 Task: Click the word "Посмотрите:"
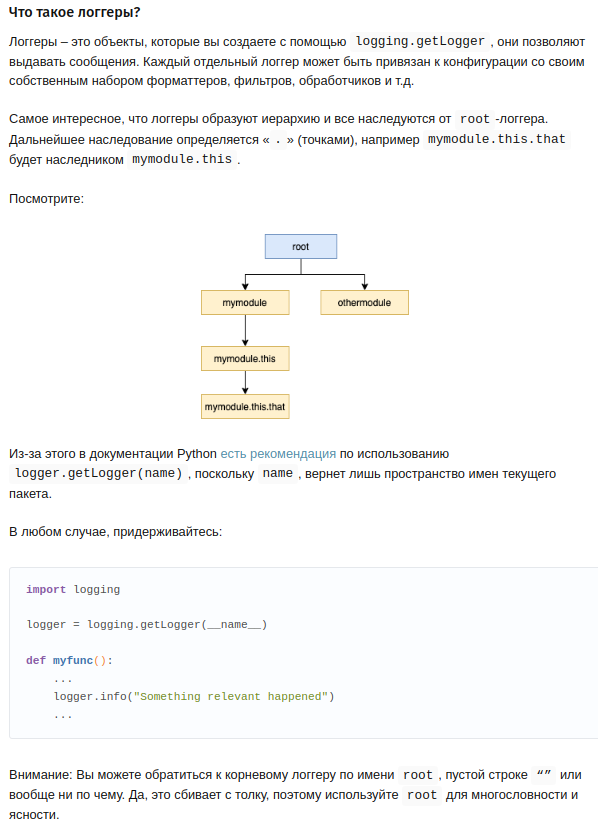(46, 199)
